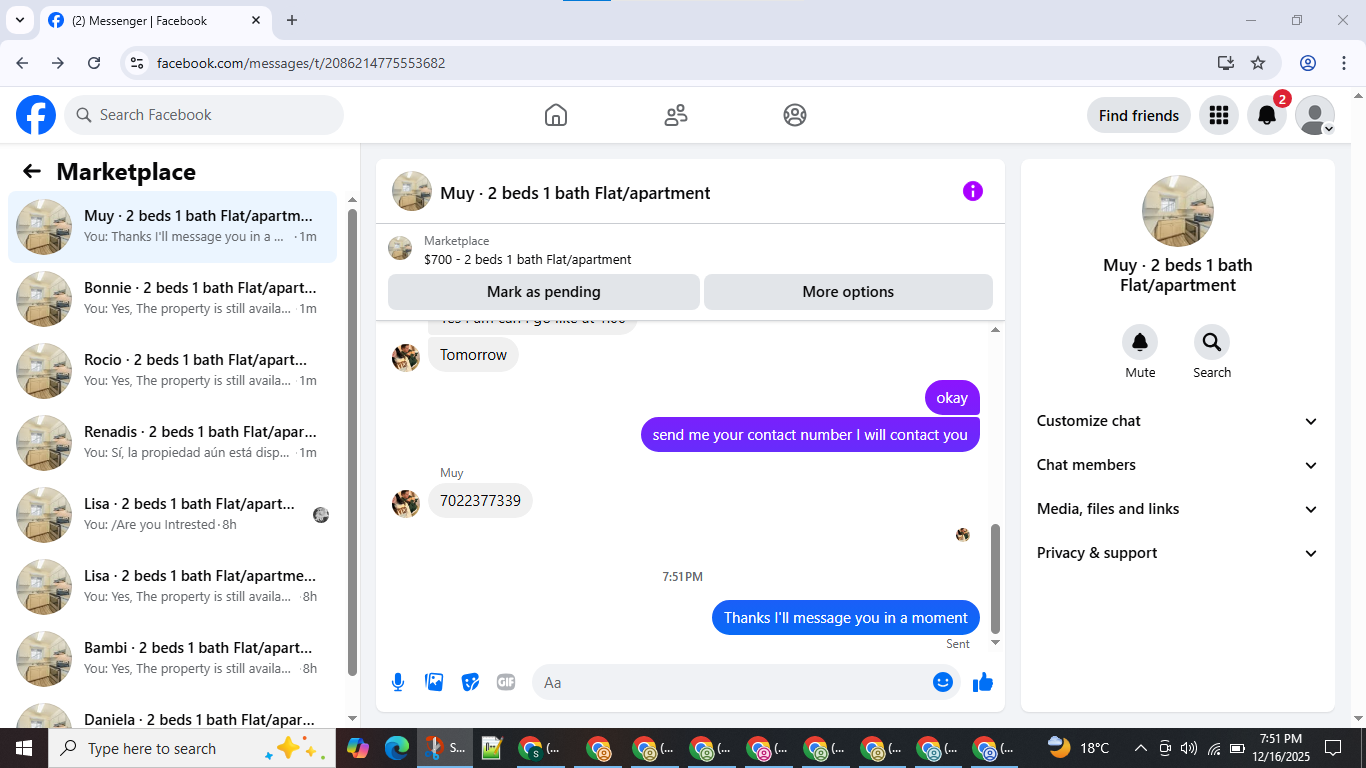Open the listing photo in right panel
This screenshot has height=768, width=1366.
[x=1178, y=211]
